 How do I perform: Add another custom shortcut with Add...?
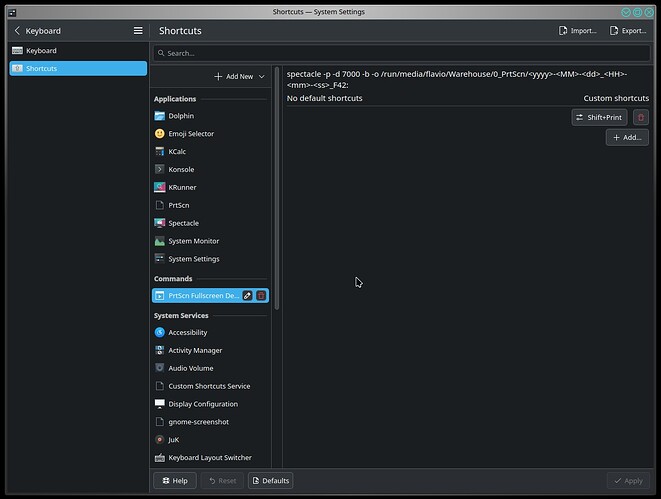(x=627, y=137)
